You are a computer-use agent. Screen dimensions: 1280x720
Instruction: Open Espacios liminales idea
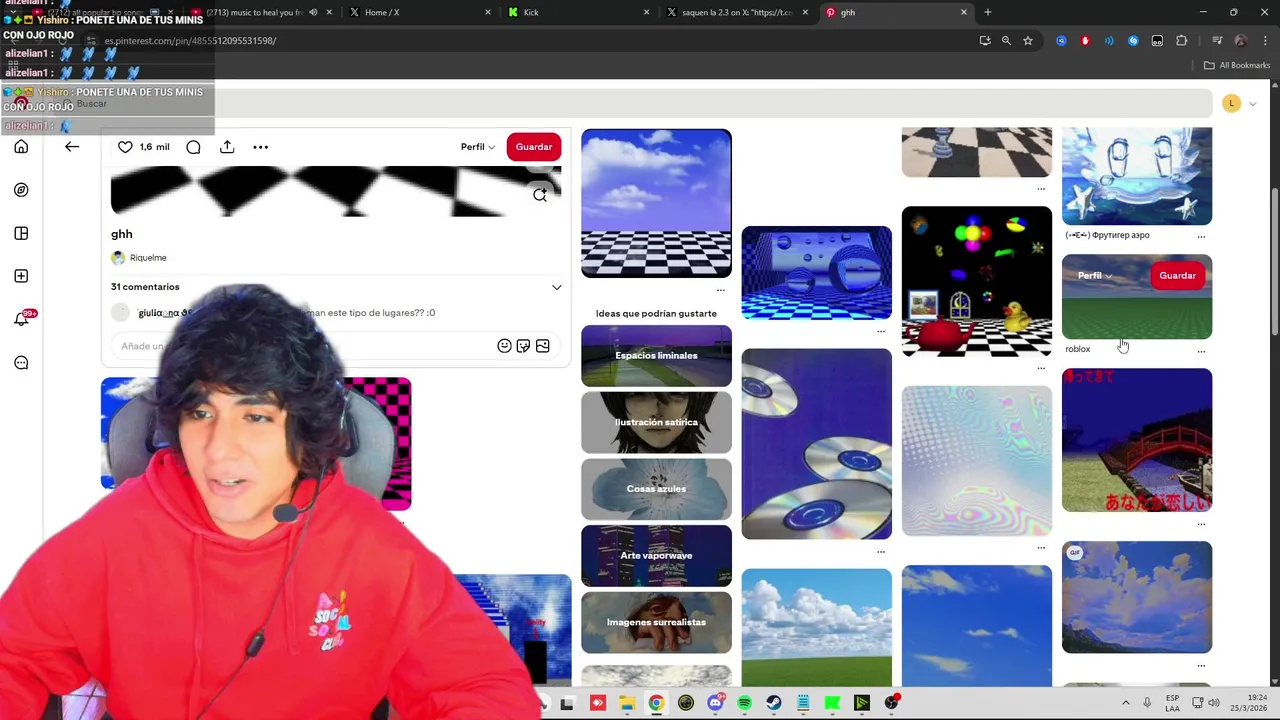656,356
